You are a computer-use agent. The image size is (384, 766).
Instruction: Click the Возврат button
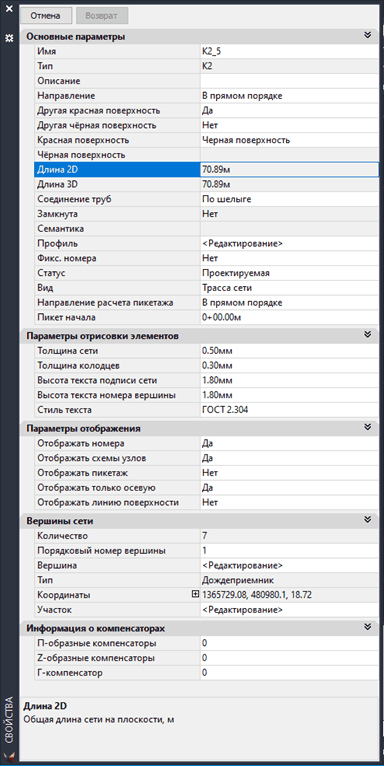click(x=102, y=16)
